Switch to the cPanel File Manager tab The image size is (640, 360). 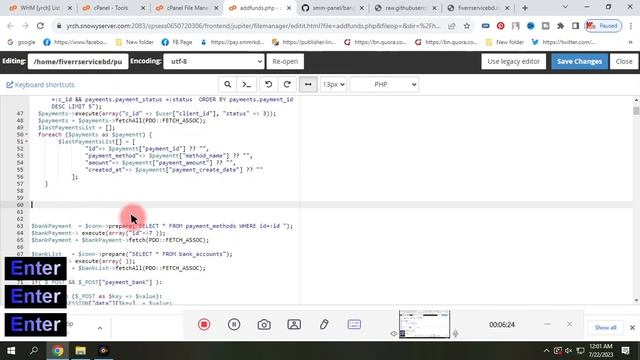(188, 8)
